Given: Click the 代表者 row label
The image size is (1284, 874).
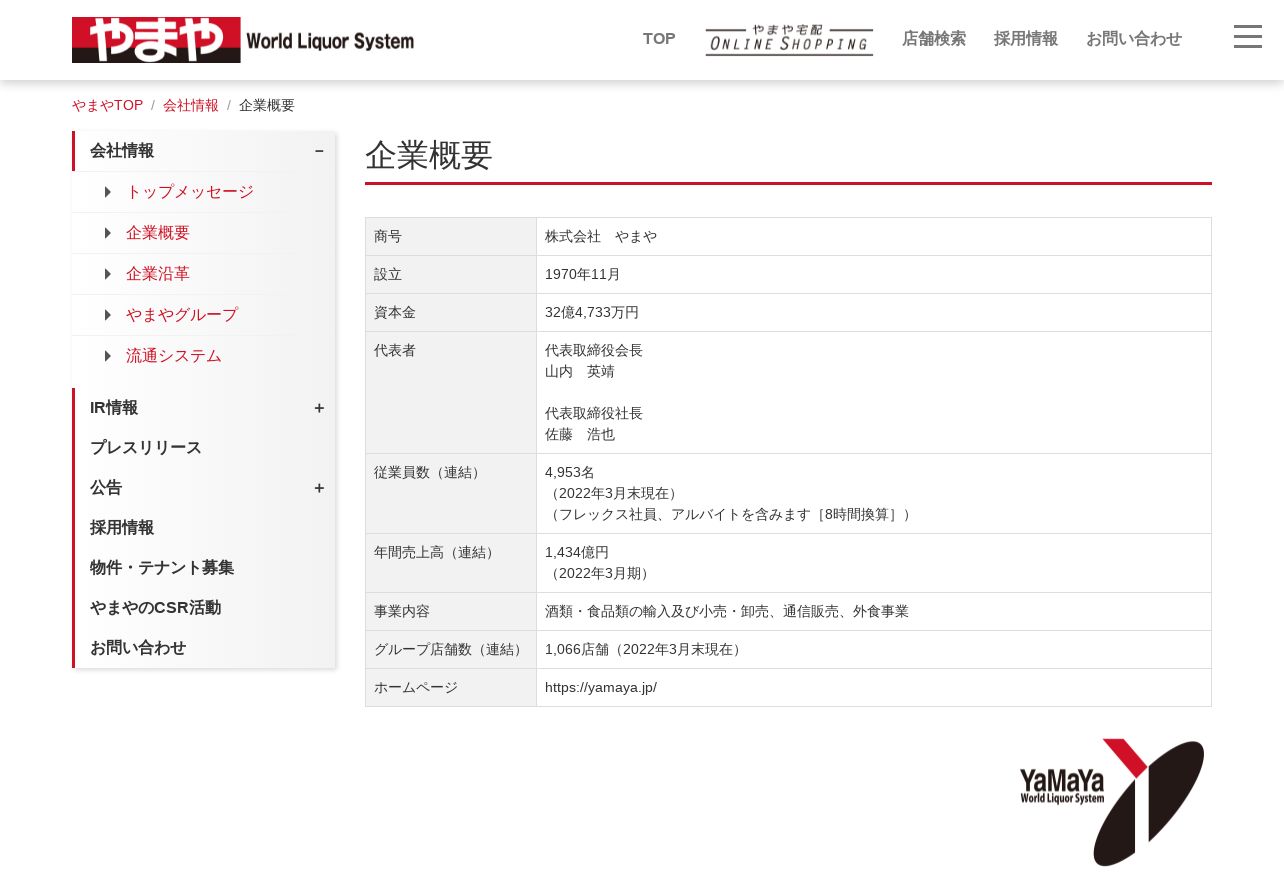Looking at the screenshot, I should point(395,351).
